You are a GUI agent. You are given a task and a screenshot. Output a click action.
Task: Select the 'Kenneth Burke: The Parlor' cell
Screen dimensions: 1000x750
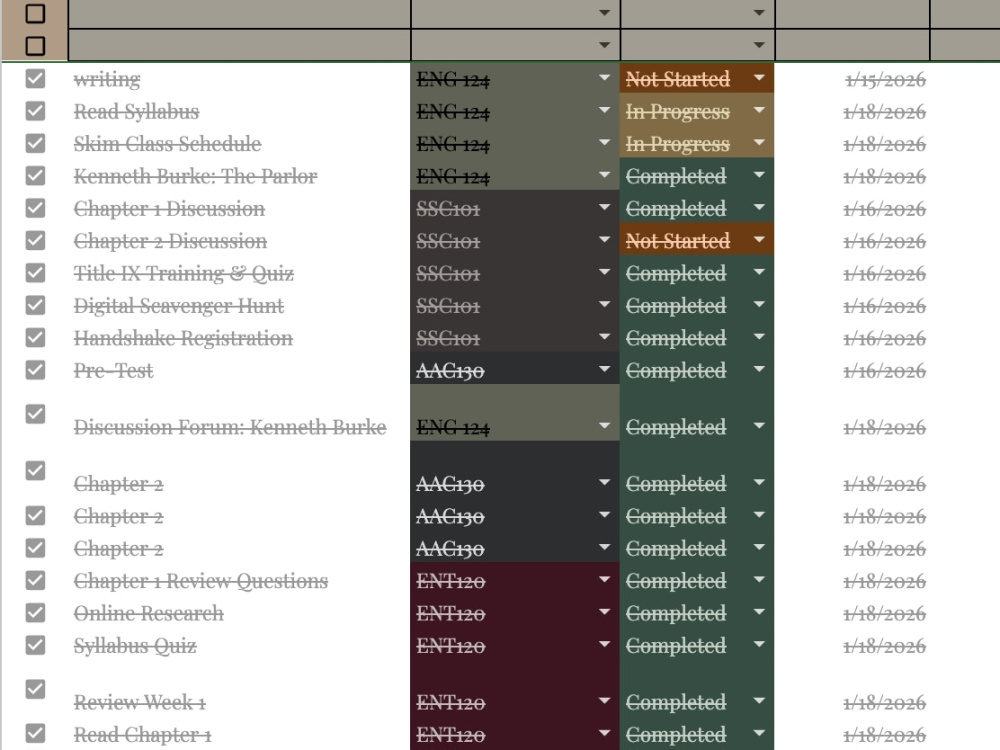[239, 176]
